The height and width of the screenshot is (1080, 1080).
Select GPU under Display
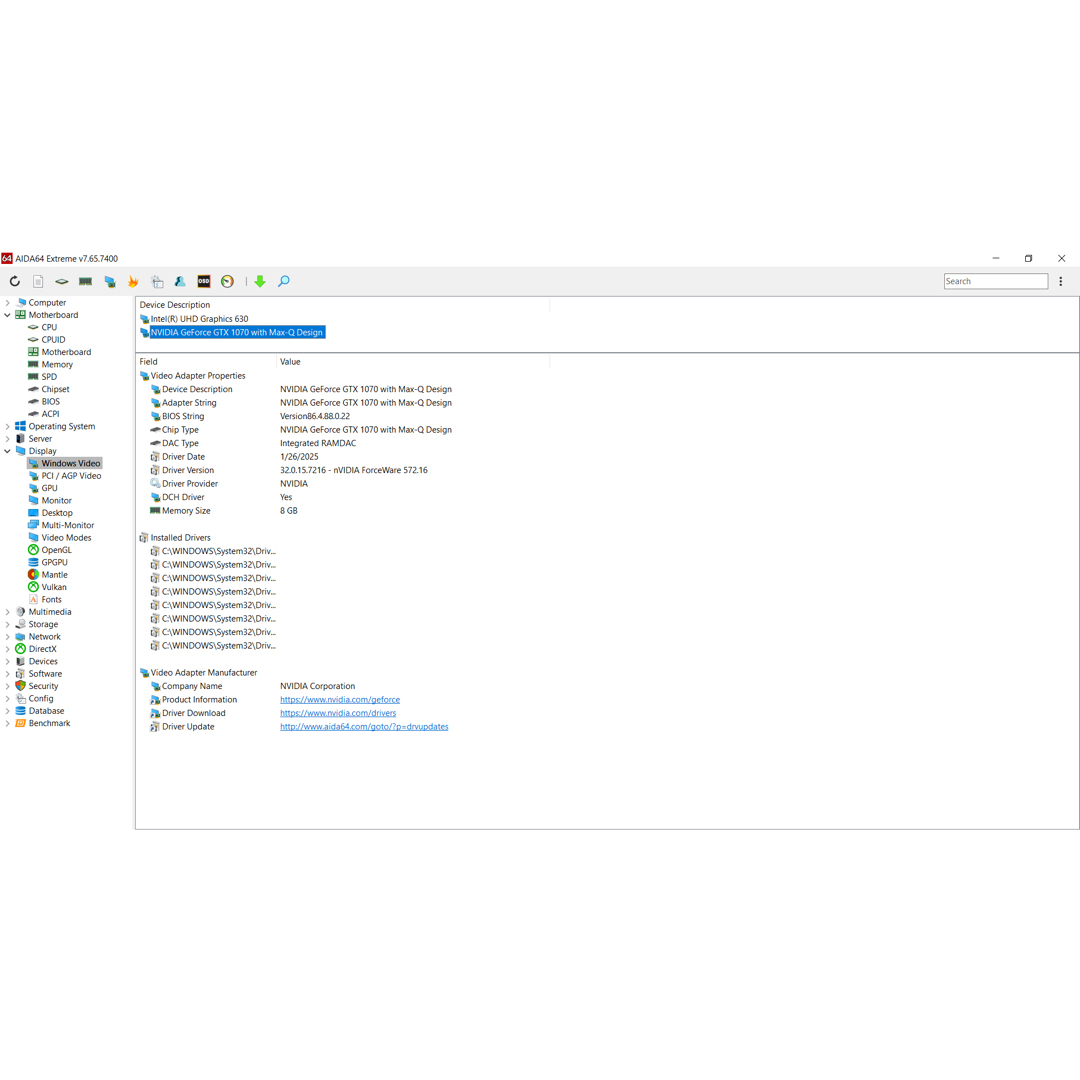pos(49,488)
